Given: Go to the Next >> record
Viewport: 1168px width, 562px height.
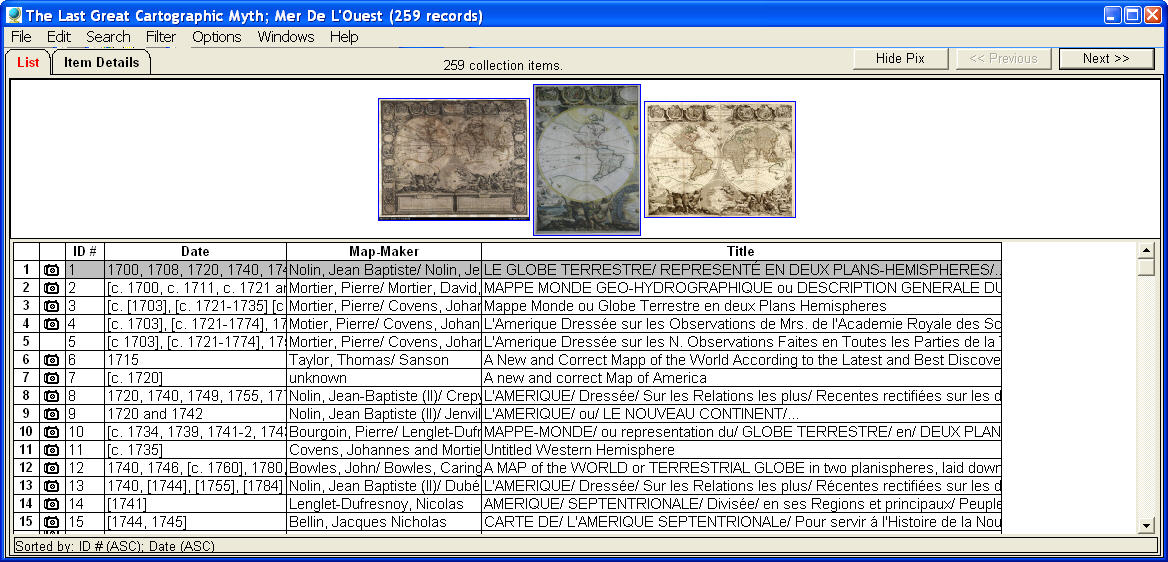Looking at the screenshot, I should point(1106,59).
